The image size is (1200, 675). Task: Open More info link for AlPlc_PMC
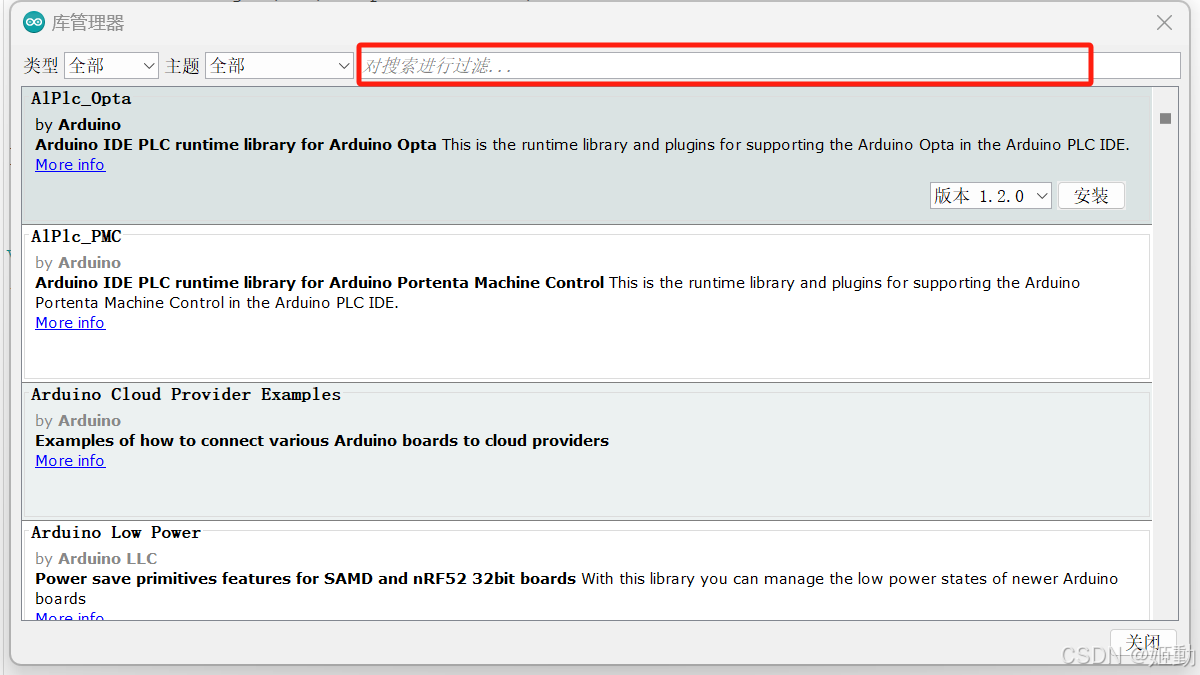coord(70,323)
